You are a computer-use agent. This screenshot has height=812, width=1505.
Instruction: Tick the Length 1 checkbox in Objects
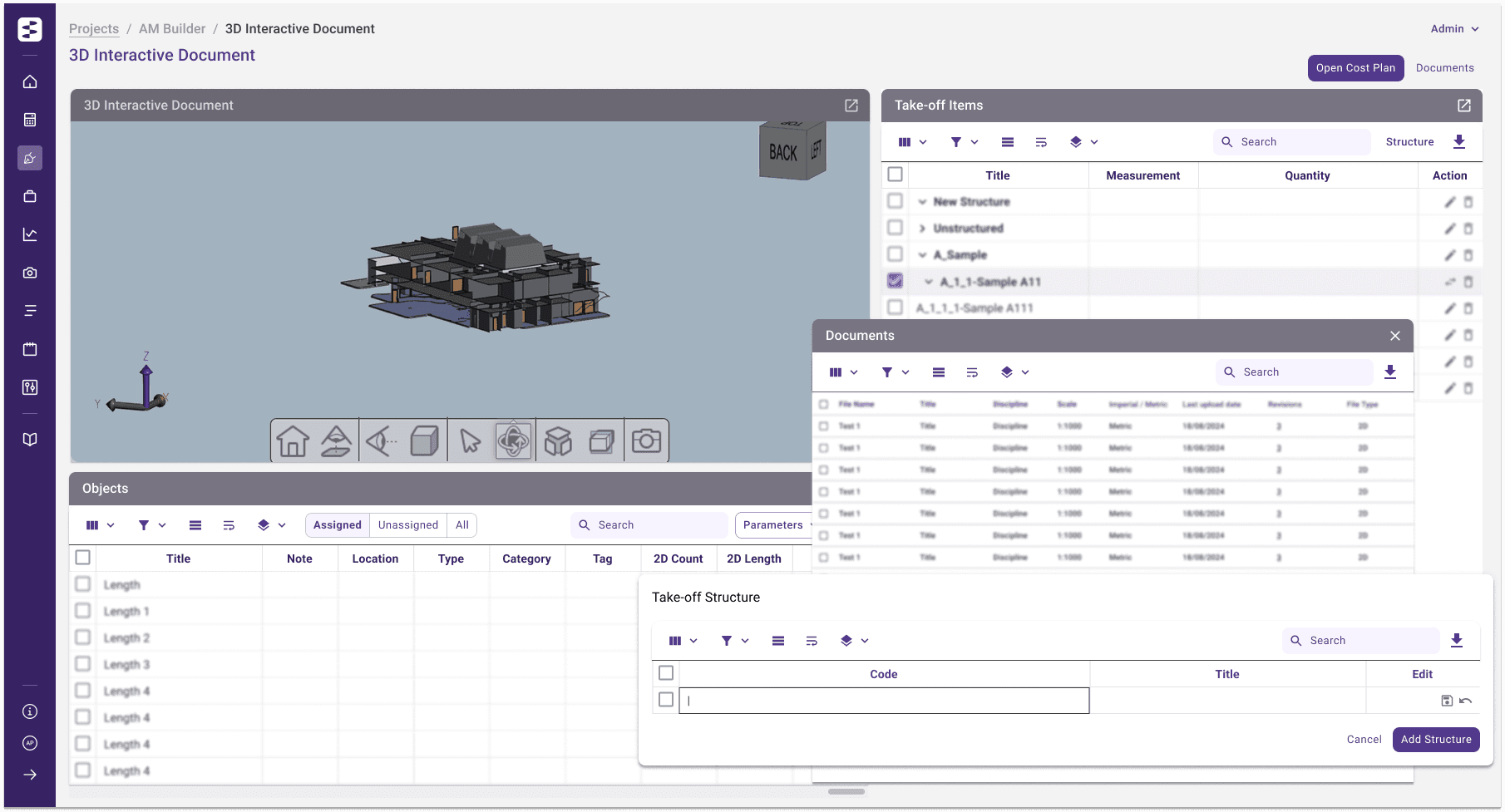(x=82, y=611)
